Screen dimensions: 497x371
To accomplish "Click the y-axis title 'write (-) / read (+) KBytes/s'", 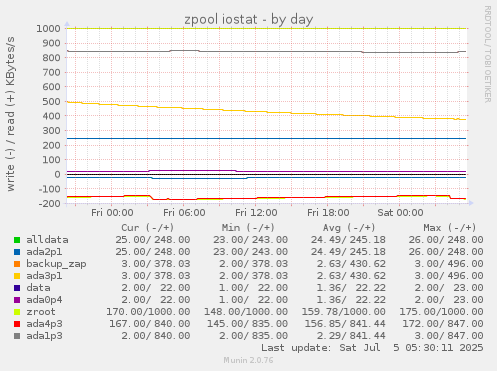I will (10, 114).
